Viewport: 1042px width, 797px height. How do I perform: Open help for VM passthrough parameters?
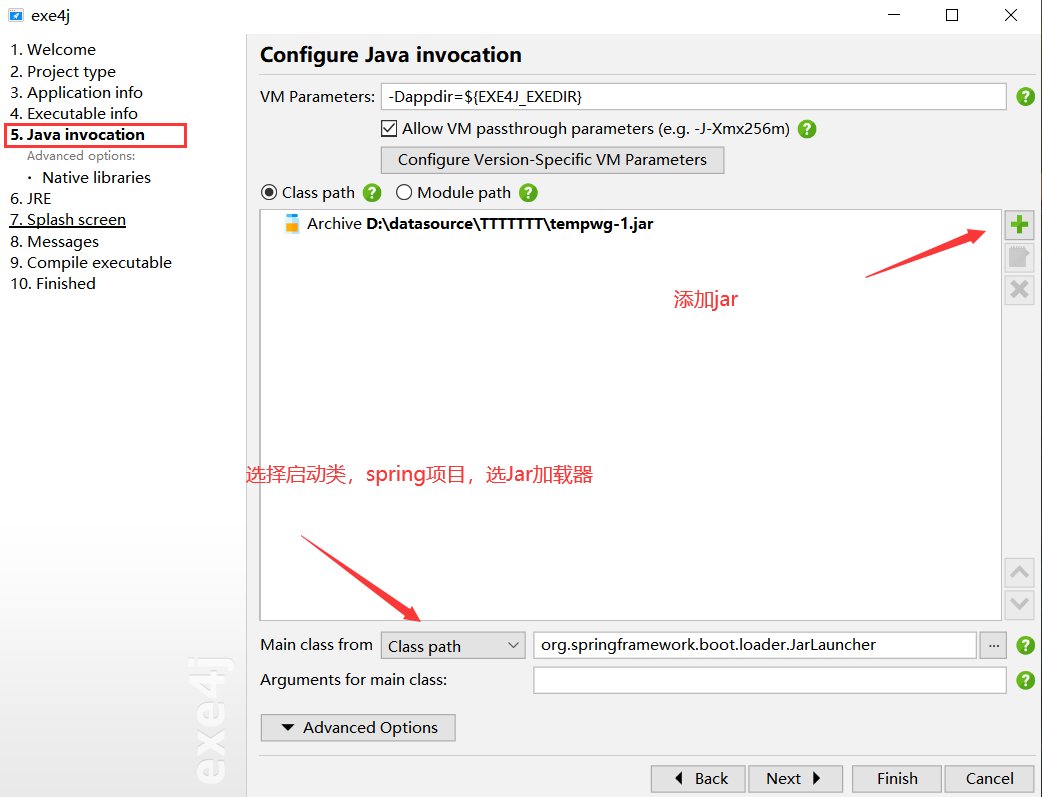point(807,129)
